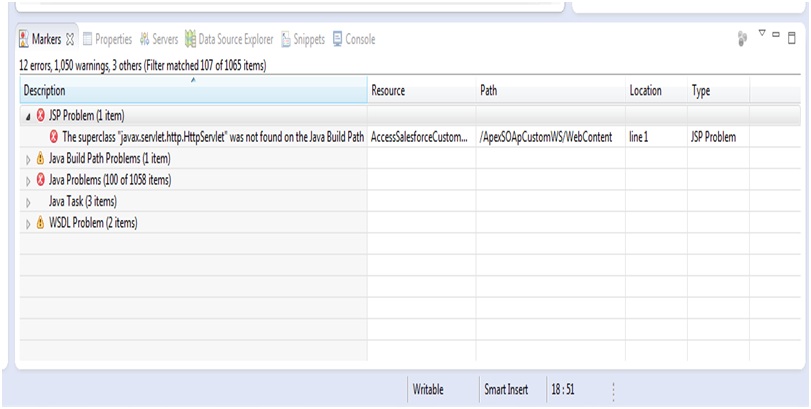Screen dimensions: 811x409
Task: Click the Servers tab icon
Action: click(144, 39)
